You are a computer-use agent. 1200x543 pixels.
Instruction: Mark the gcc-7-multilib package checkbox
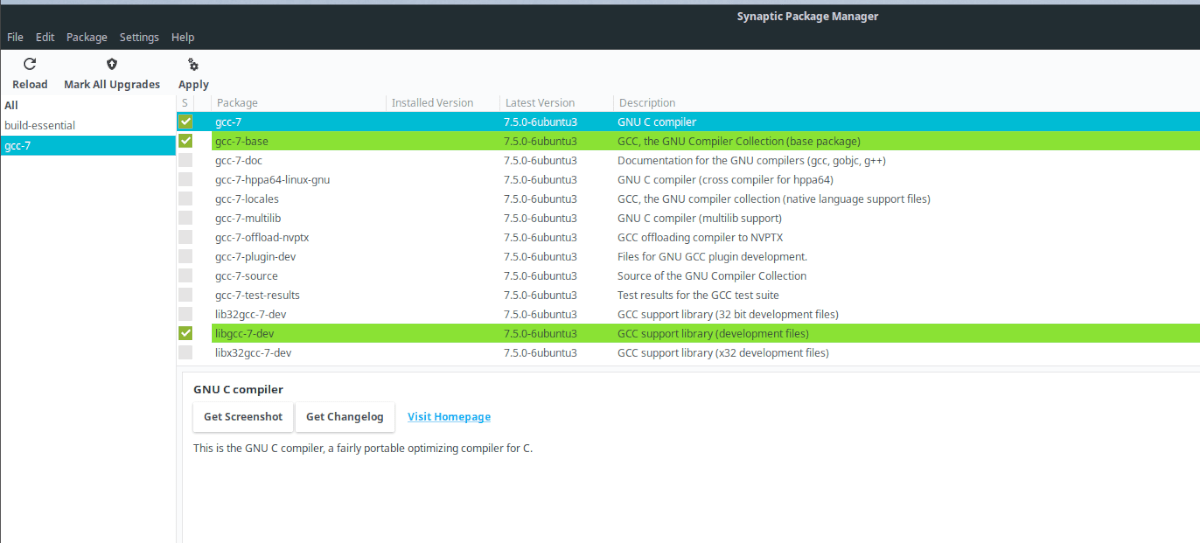pyautogui.click(x=185, y=218)
